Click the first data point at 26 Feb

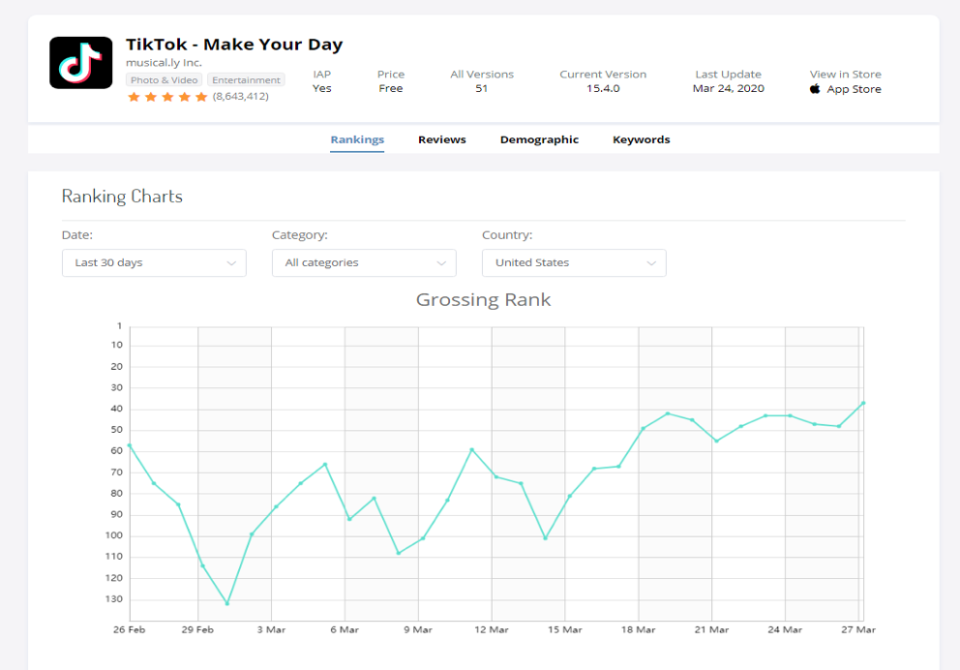click(x=130, y=446)
